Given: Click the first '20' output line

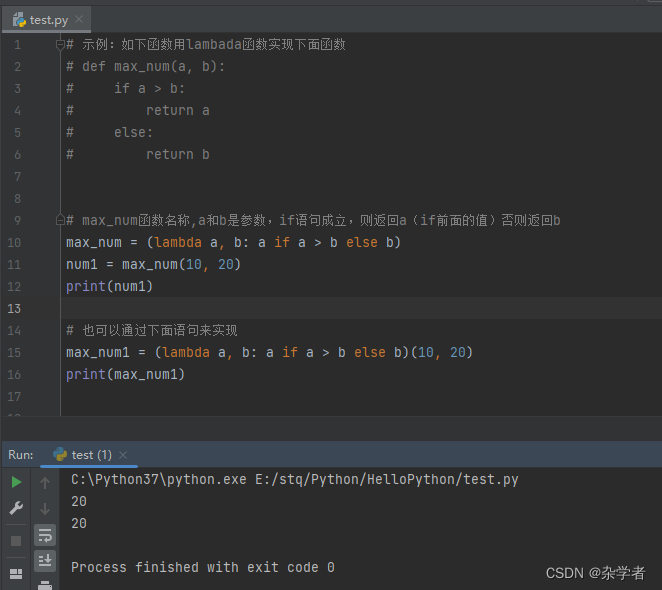Looking at the screenshot, I should pyautogui.click(x=79, y=501).
